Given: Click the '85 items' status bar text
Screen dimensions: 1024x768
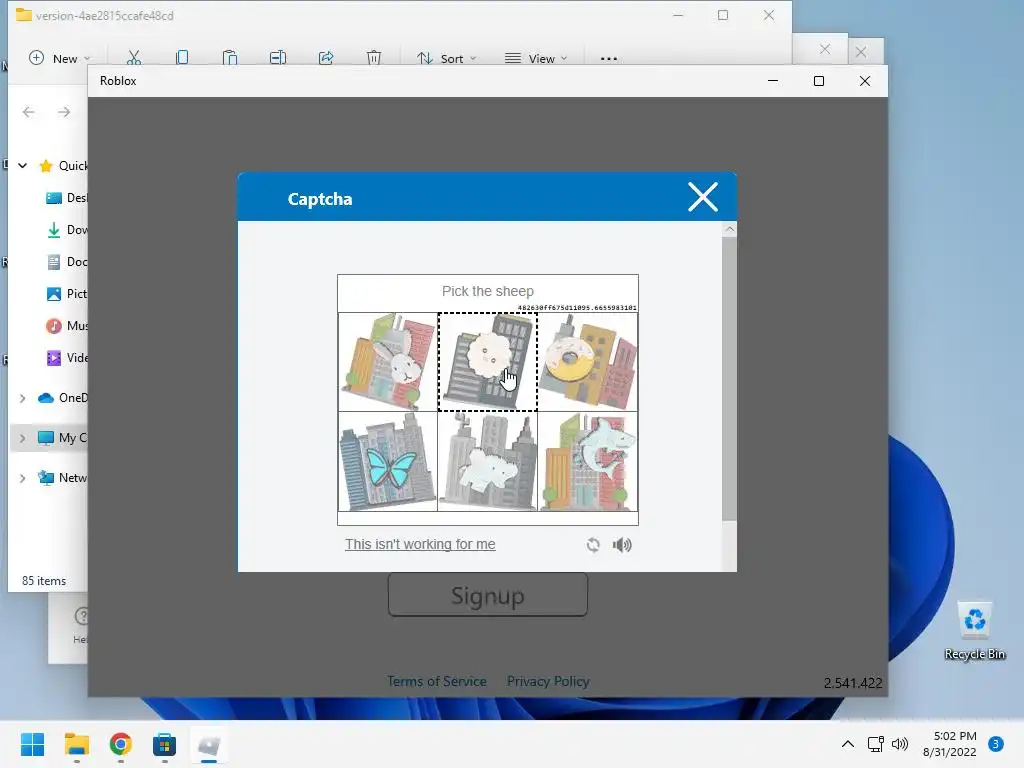Looking at the screenshot, I should pos(44,581).
